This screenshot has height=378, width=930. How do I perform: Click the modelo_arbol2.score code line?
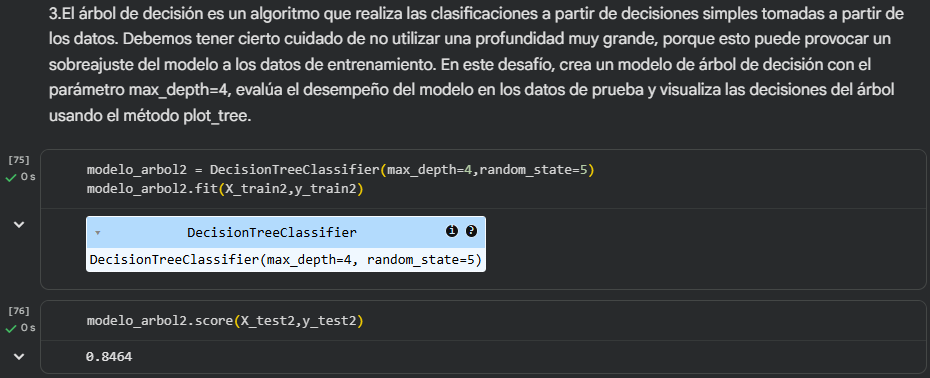[x=225, y=321]
